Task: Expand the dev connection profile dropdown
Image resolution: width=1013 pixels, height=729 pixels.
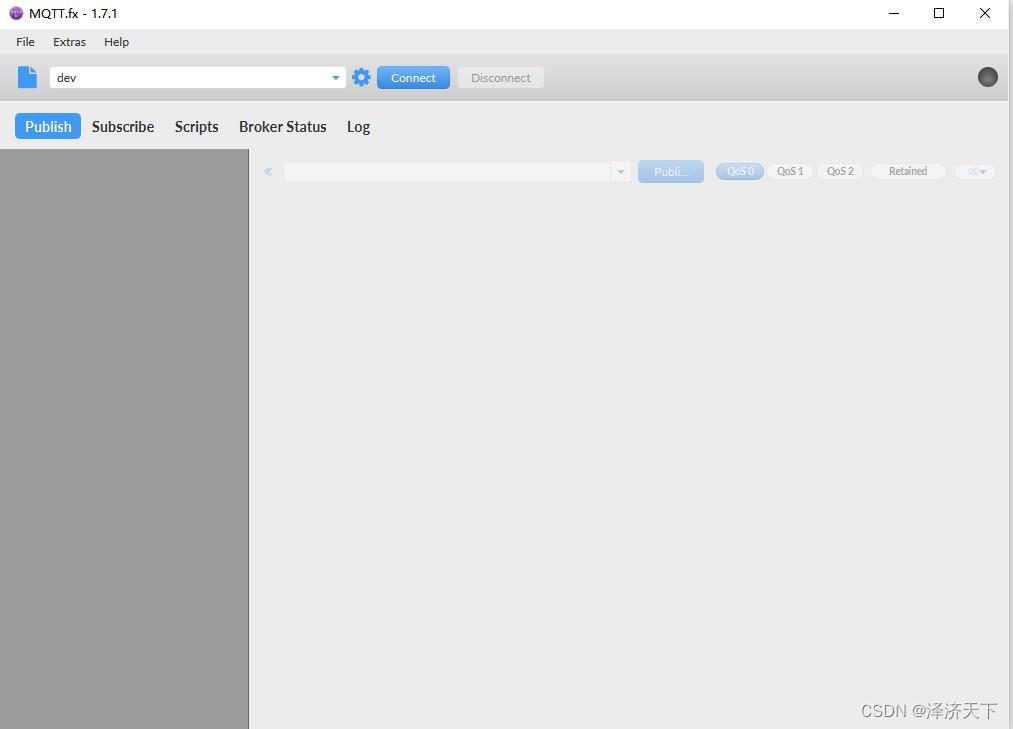Action: pyautogui.click(x=335, y=78)
